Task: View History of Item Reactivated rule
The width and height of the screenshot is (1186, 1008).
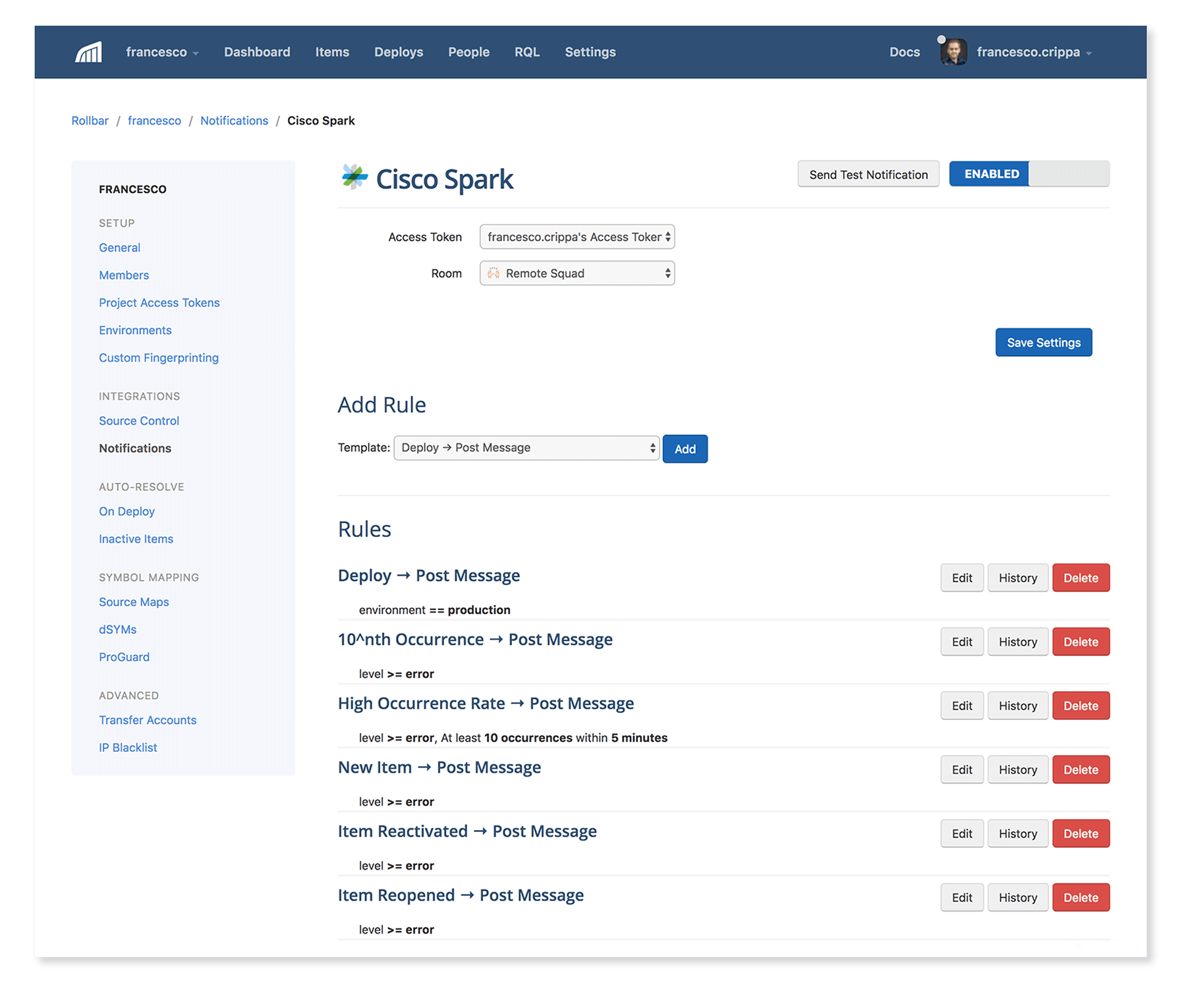Action: pyautogui.click(x=1018, y=833)
